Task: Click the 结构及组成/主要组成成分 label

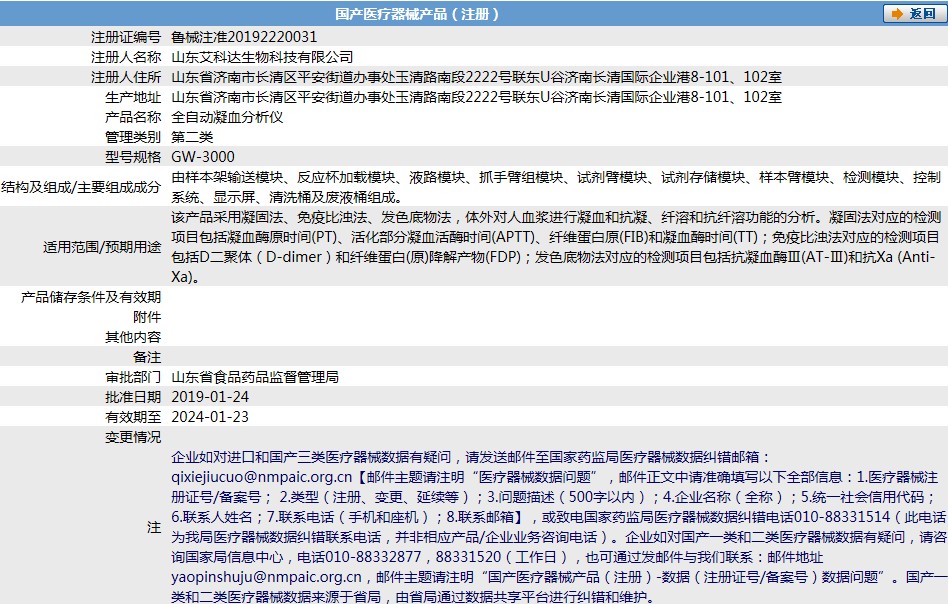Action: pos(81,187)
